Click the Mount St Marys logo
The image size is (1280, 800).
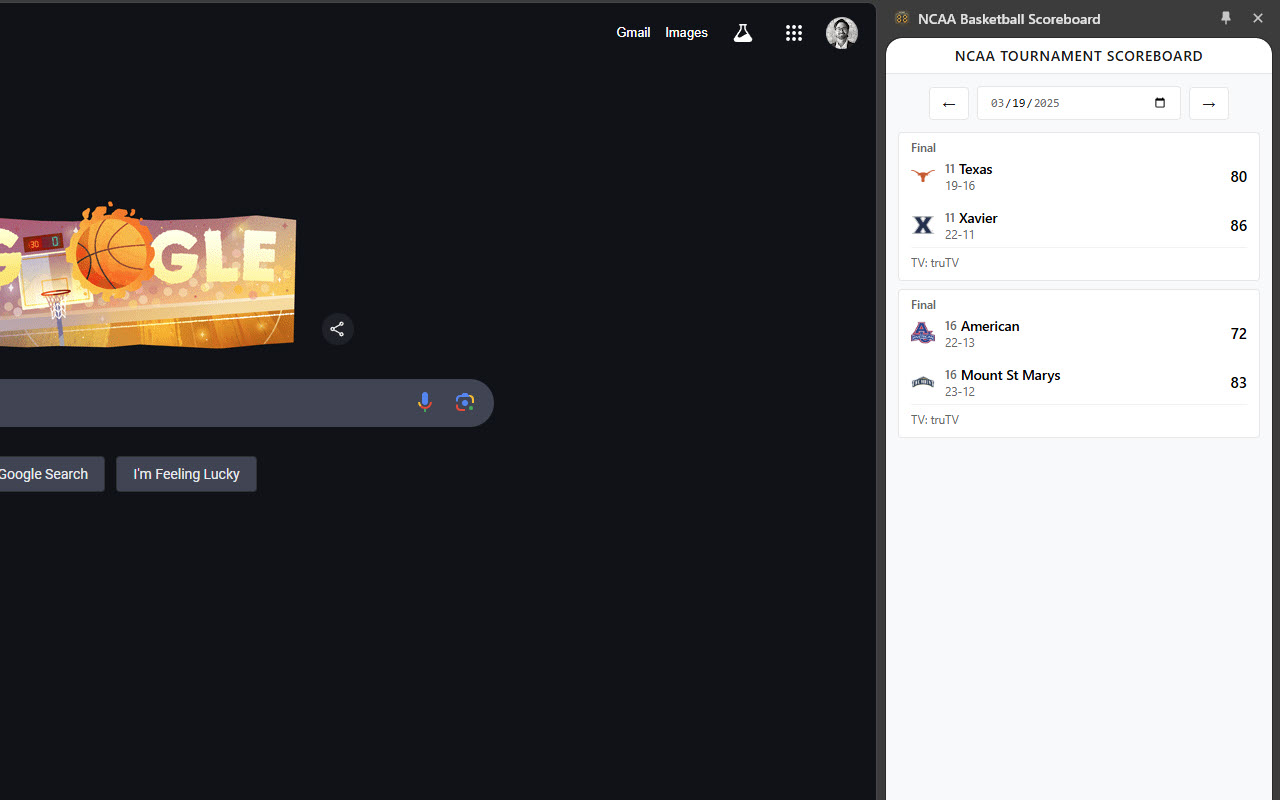[x=923, y=382]
